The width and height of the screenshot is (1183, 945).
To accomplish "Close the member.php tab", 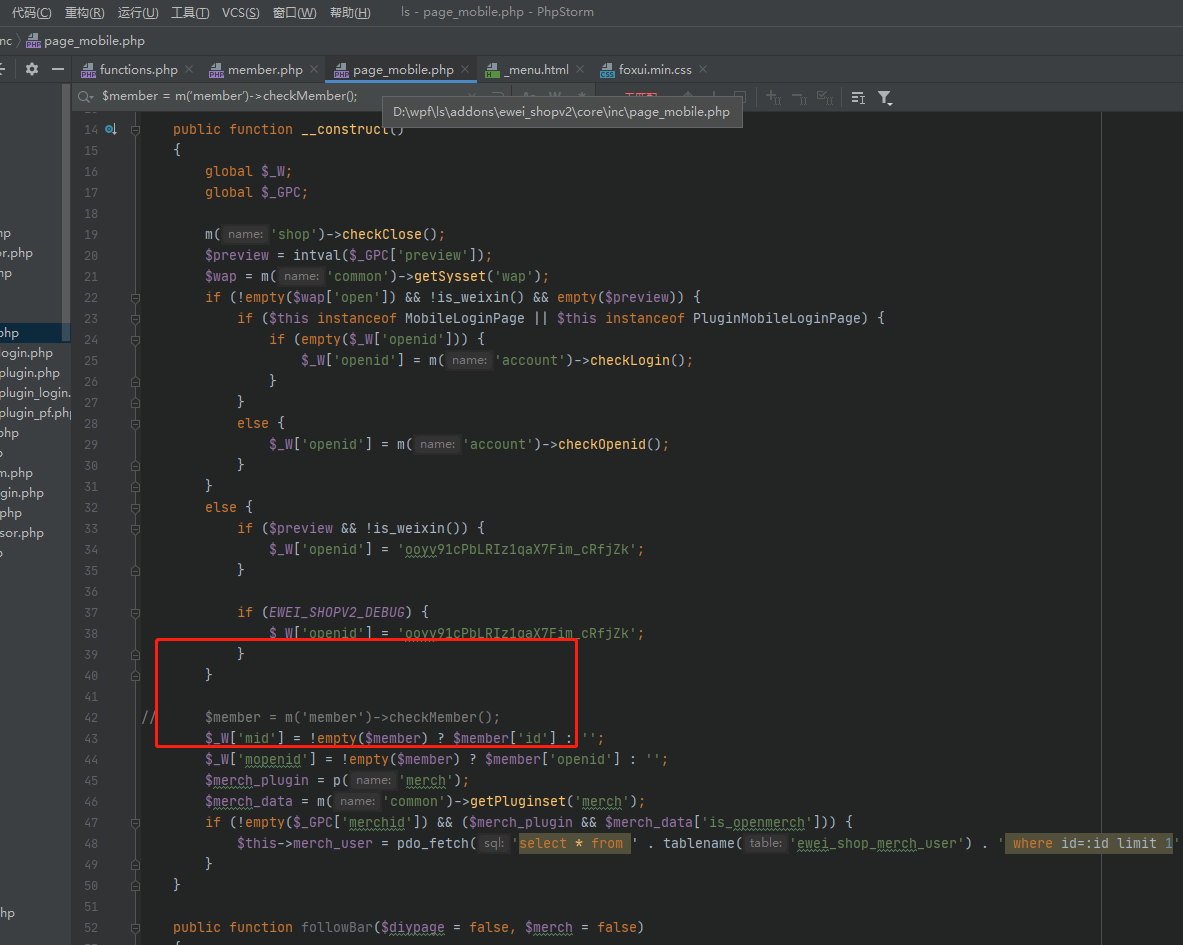I will [314, 69].
